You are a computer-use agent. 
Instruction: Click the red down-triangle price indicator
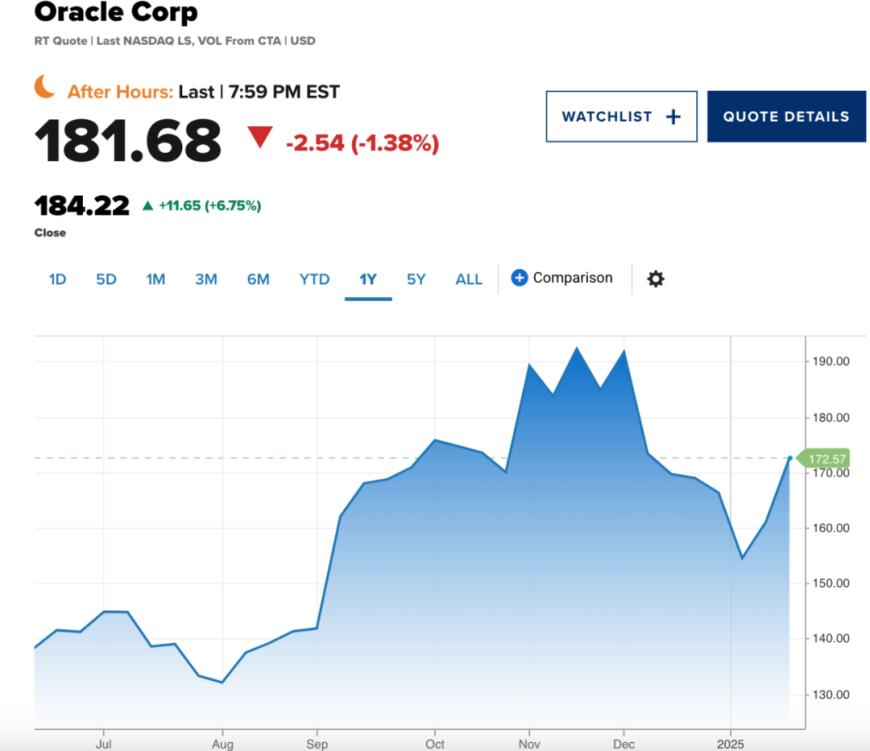coord(260,137)
